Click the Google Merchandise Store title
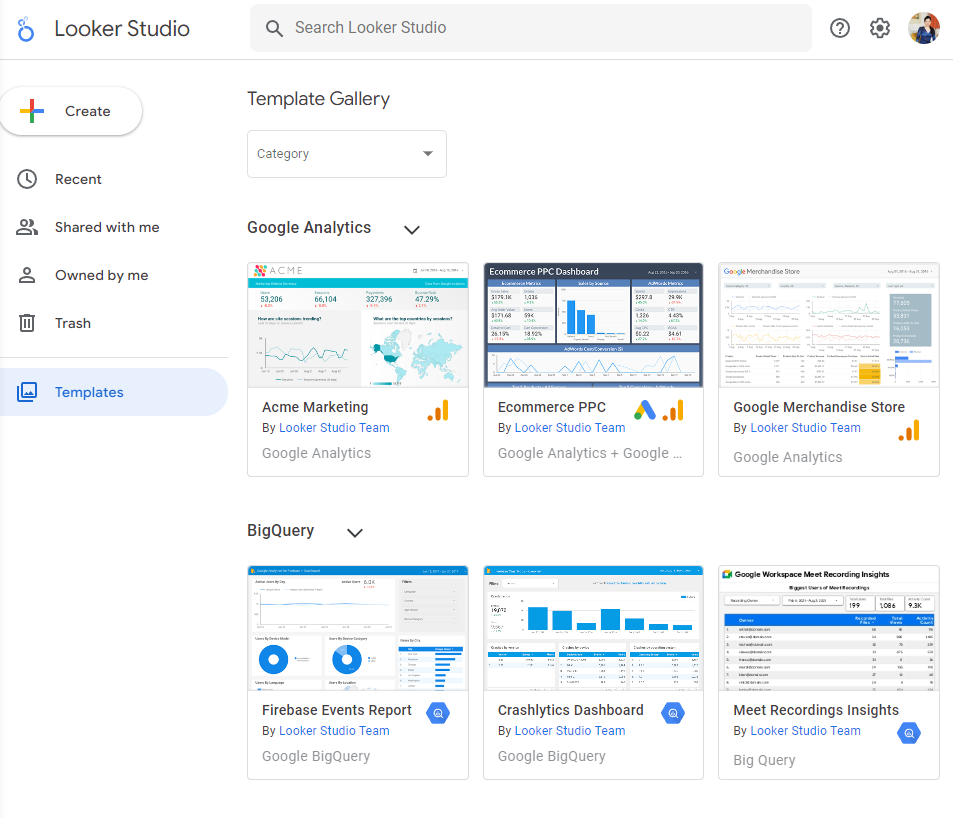 819,407
